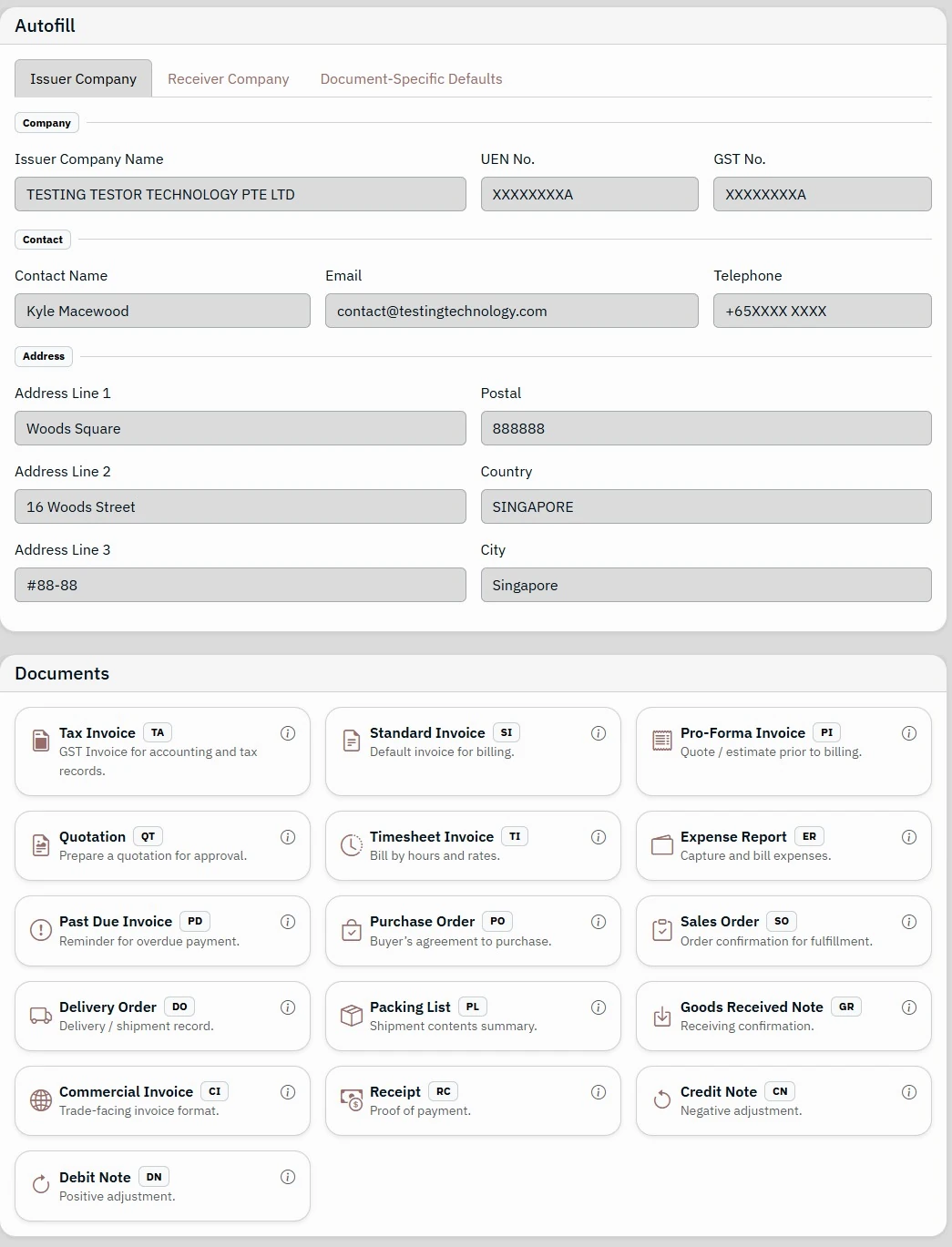
Task: Click the Expense Report wallet icon
Action: coord(661,845)
